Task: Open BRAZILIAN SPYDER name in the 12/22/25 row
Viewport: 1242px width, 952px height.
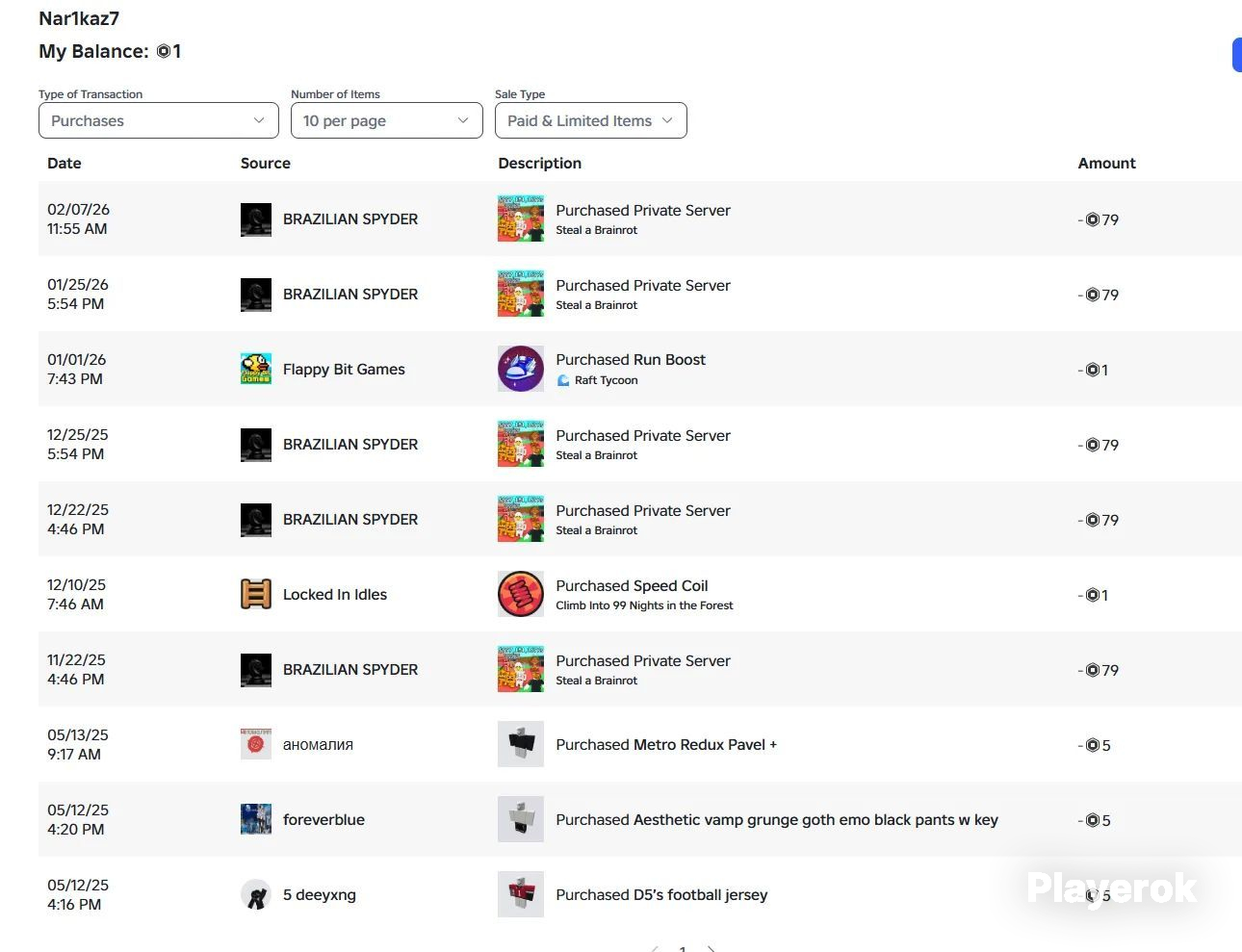Action: point(350,520)
